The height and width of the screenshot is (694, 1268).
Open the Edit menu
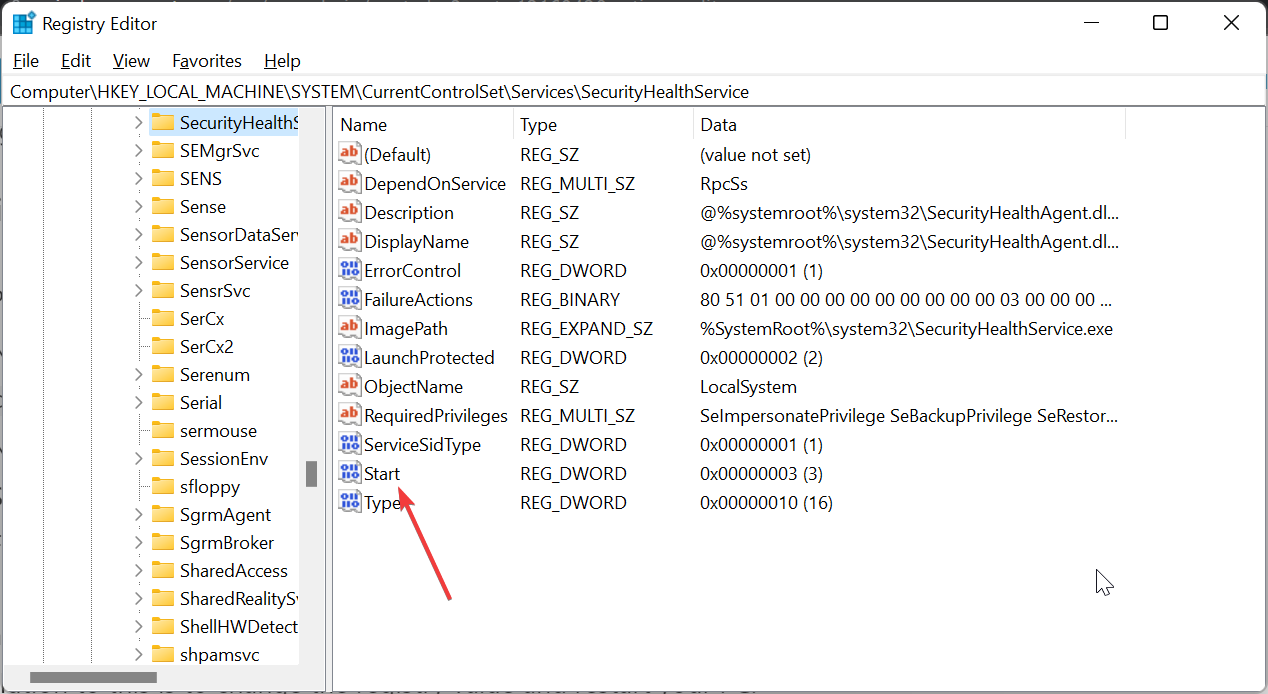point(76,61)
